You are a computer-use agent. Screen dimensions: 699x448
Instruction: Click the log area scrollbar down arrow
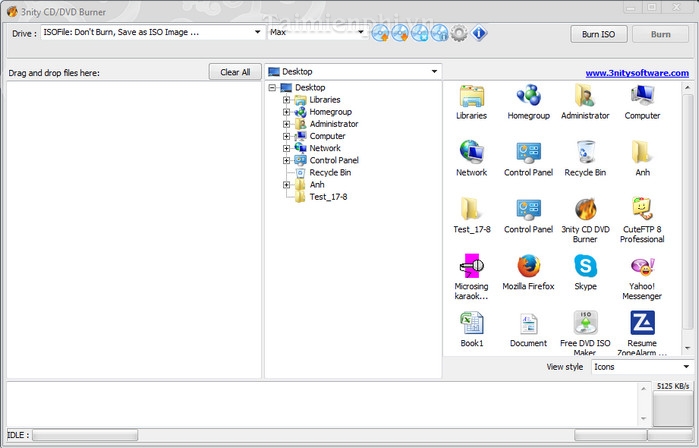[643, 418]
